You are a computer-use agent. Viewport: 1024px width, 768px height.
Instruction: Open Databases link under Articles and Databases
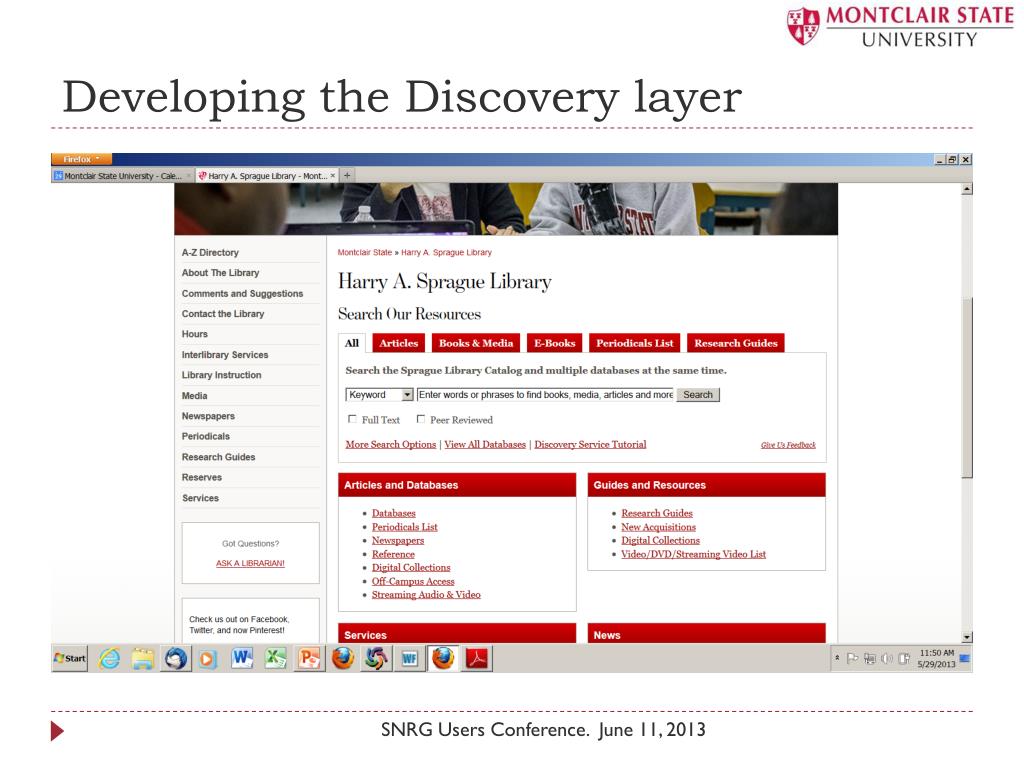coord(394,513)
